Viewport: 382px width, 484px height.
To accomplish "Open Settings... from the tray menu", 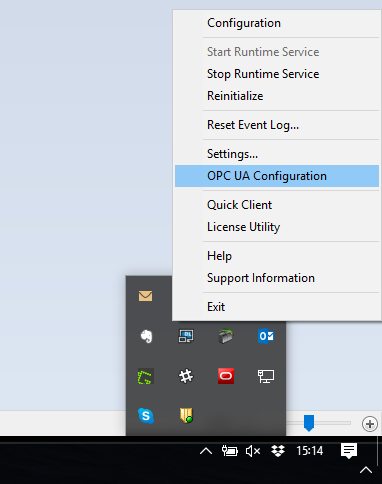I will pos(277,154).
